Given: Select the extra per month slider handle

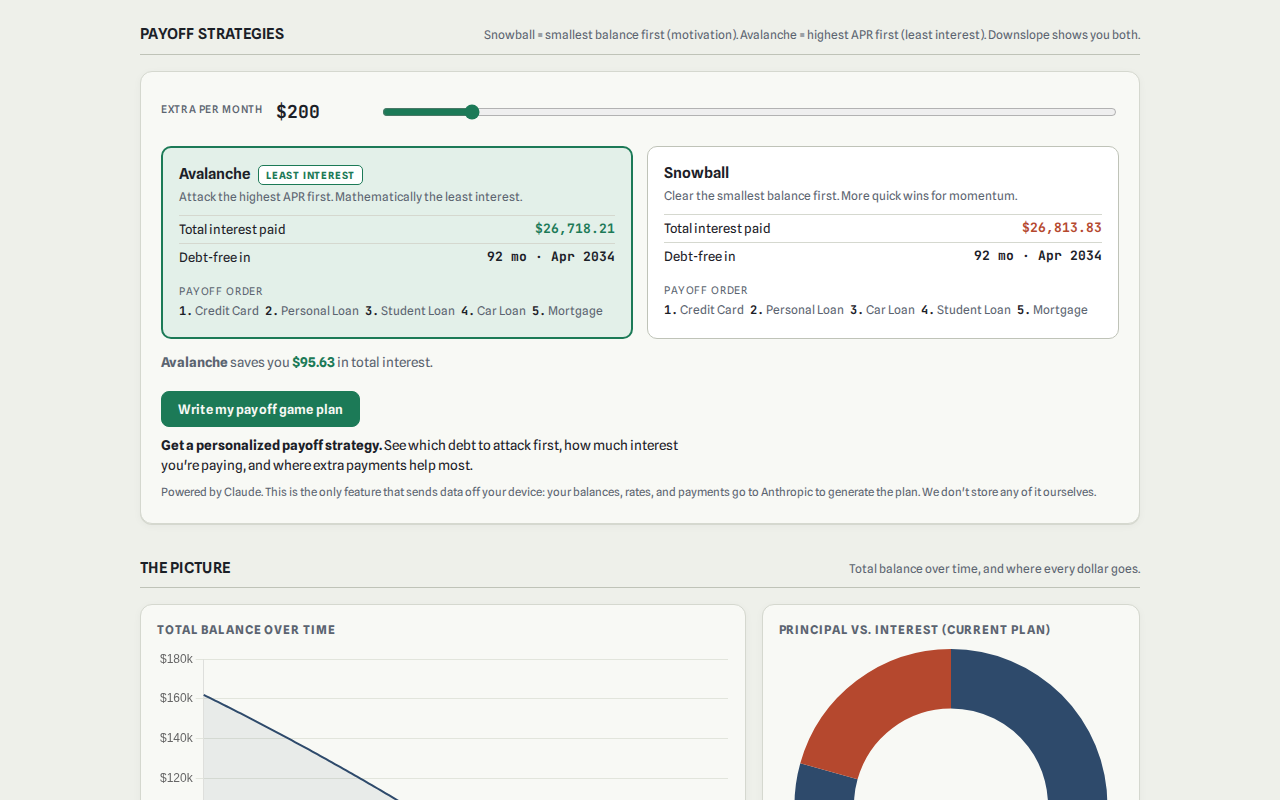Looking at the screenshot, I should pyautogui.click(x=472, y=112).
